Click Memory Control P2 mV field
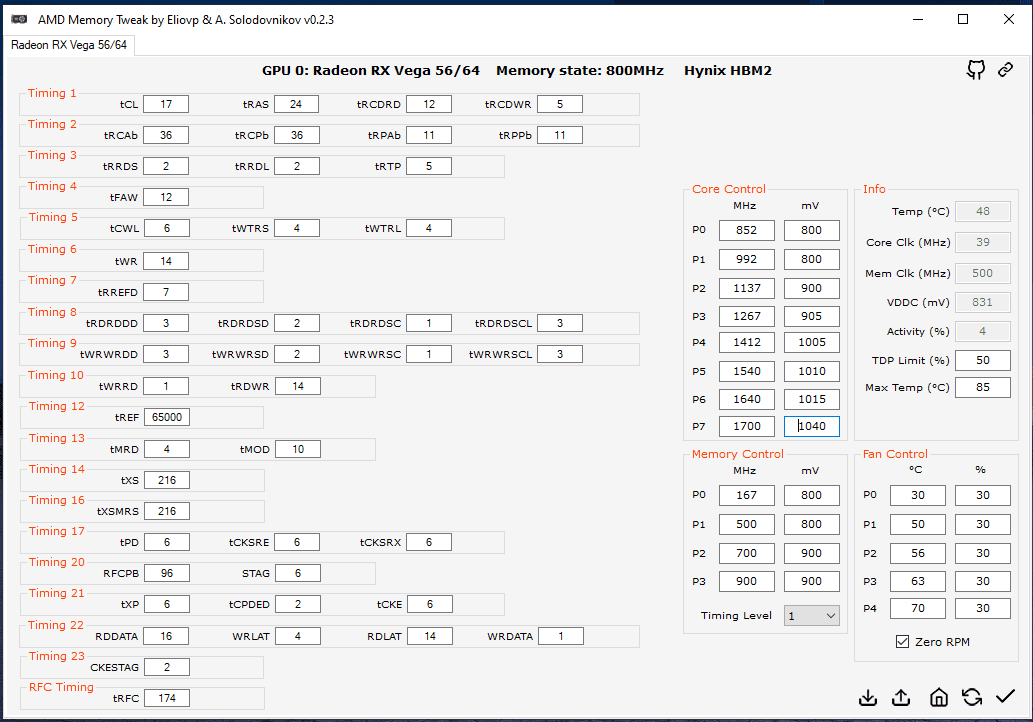 pyautogui.click(x=812, y=553)
